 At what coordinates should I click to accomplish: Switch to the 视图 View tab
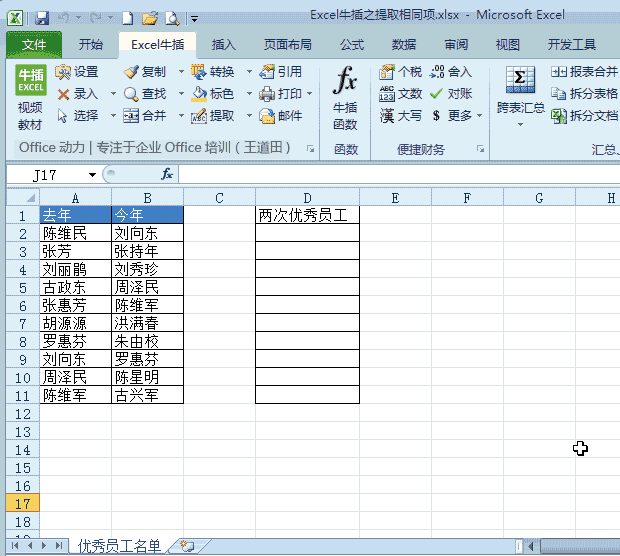point(508,45)
